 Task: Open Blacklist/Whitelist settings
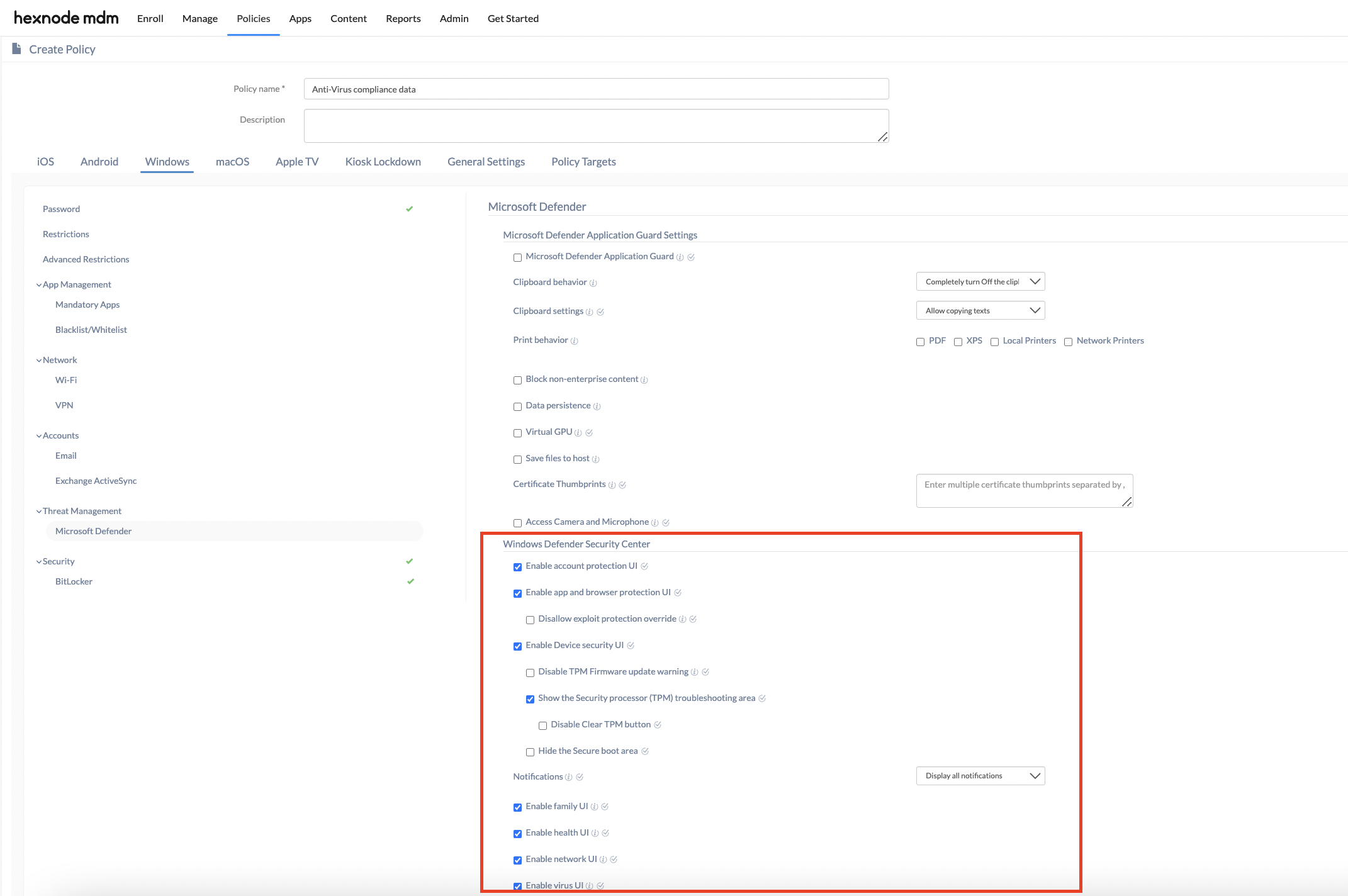click(x=91, y=330)
